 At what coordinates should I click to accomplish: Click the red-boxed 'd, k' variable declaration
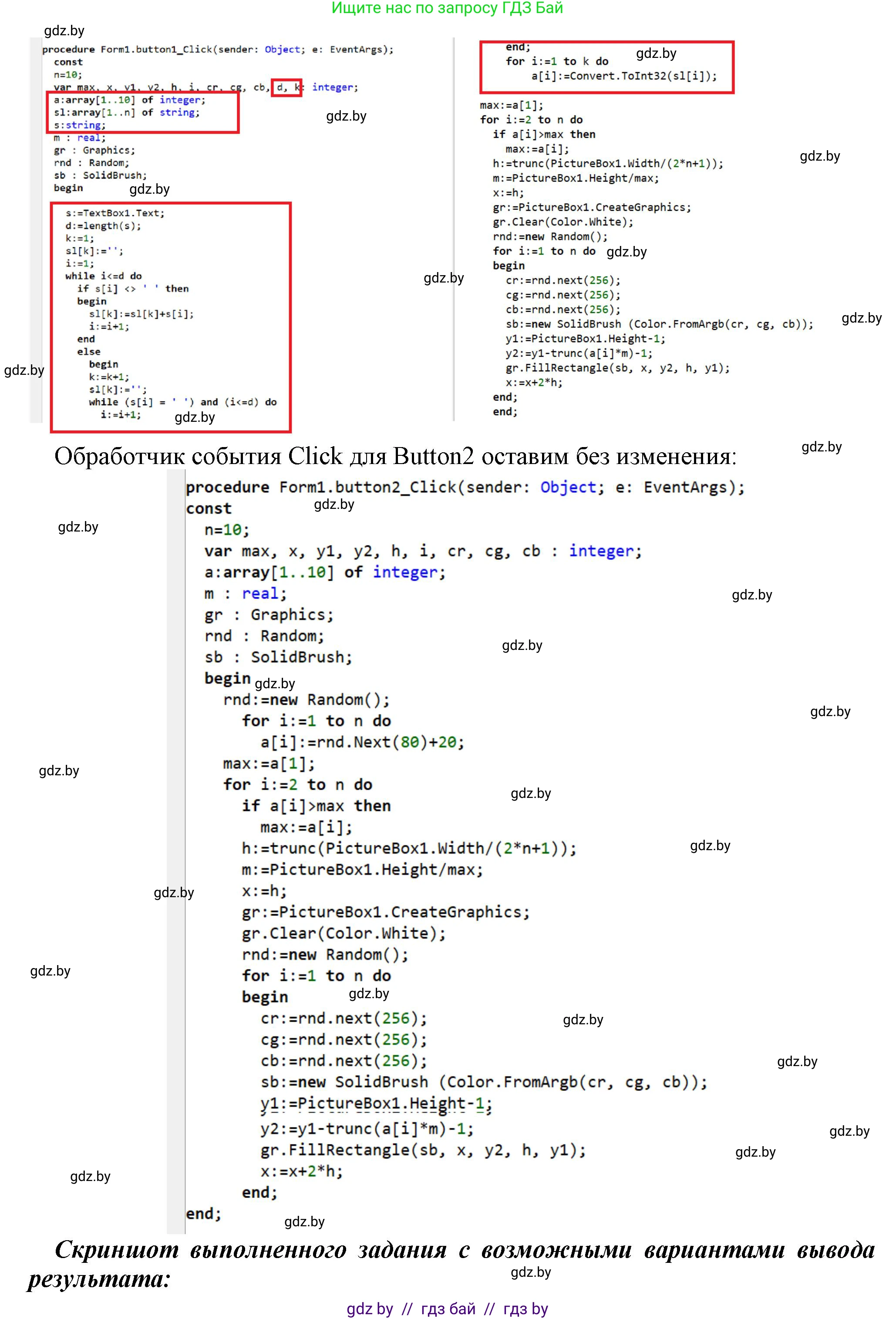(x=286, y=87)
